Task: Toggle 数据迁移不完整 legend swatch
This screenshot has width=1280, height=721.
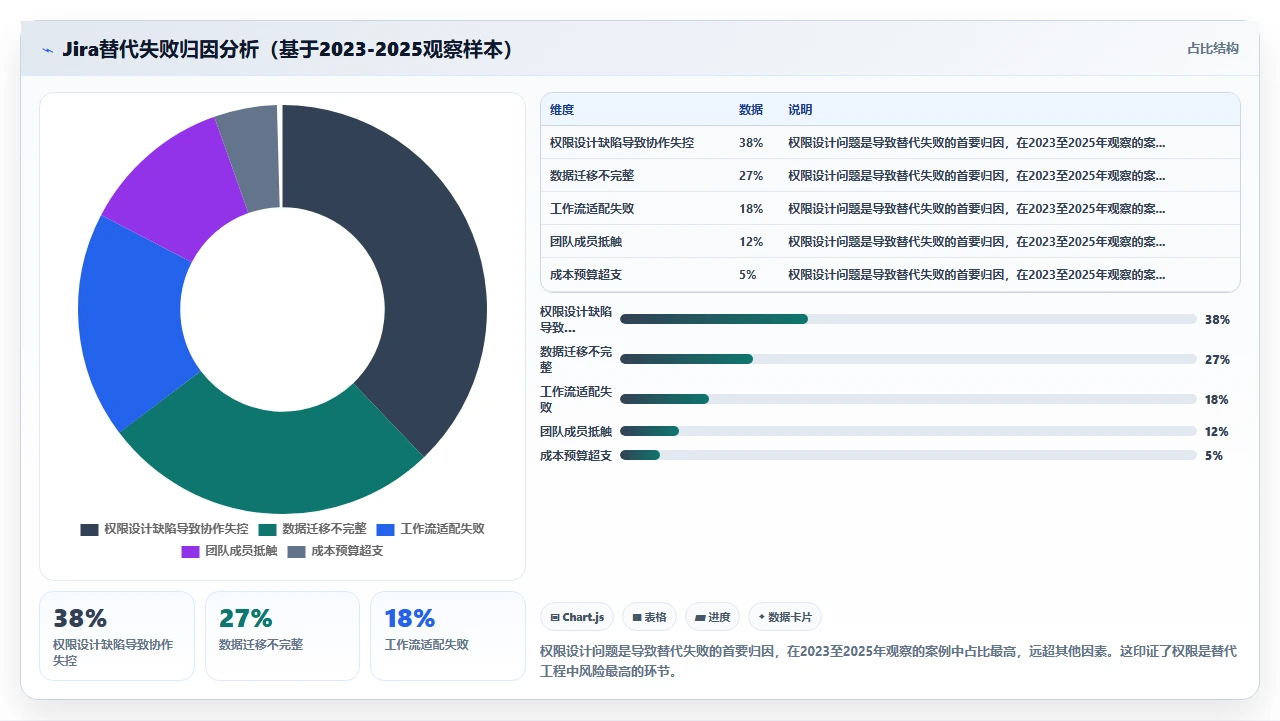Action: (267, 529)
